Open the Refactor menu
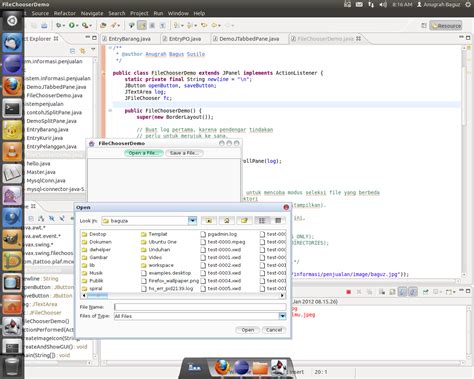Screen dimensions: 474x379 click(65, 13)
